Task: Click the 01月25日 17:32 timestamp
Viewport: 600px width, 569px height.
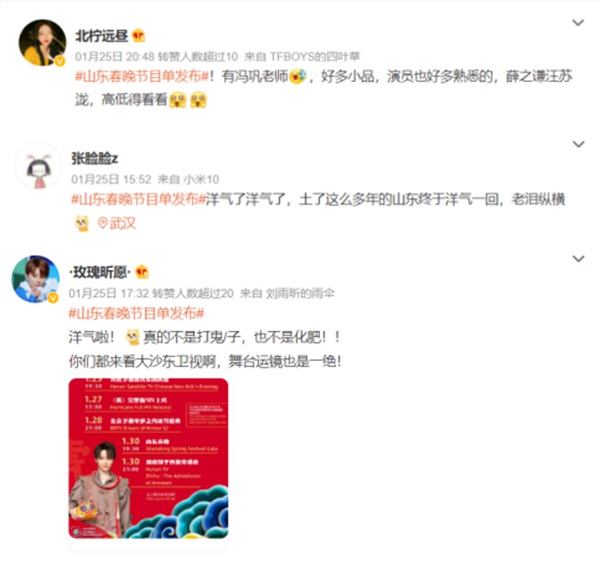Action: 109,293
